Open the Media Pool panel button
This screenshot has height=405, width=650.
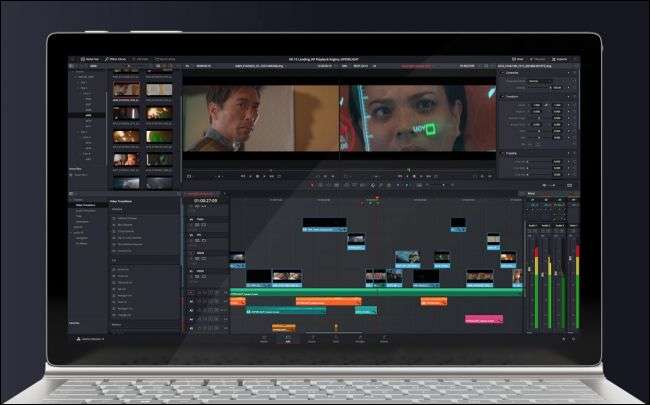[90, 59]
